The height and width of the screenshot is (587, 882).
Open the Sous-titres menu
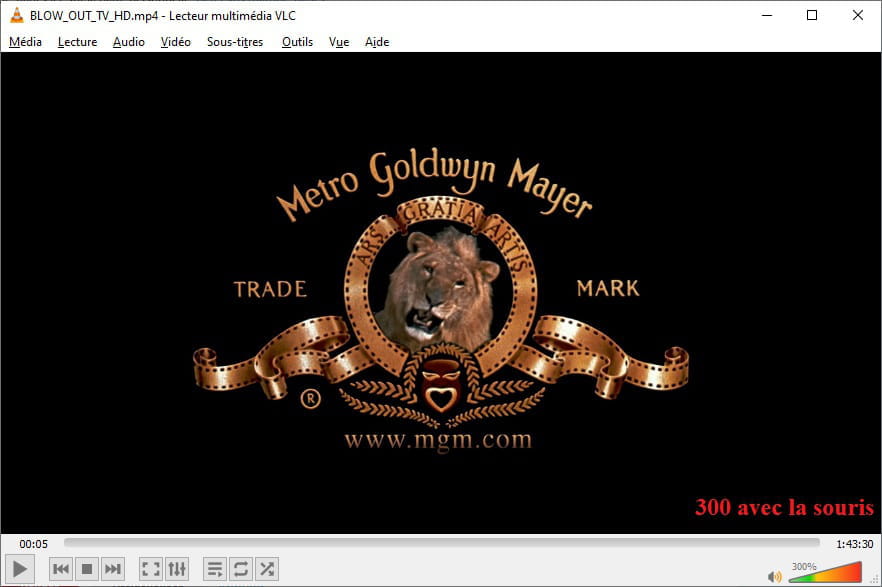pyautogui.click(x=235, y=42)
